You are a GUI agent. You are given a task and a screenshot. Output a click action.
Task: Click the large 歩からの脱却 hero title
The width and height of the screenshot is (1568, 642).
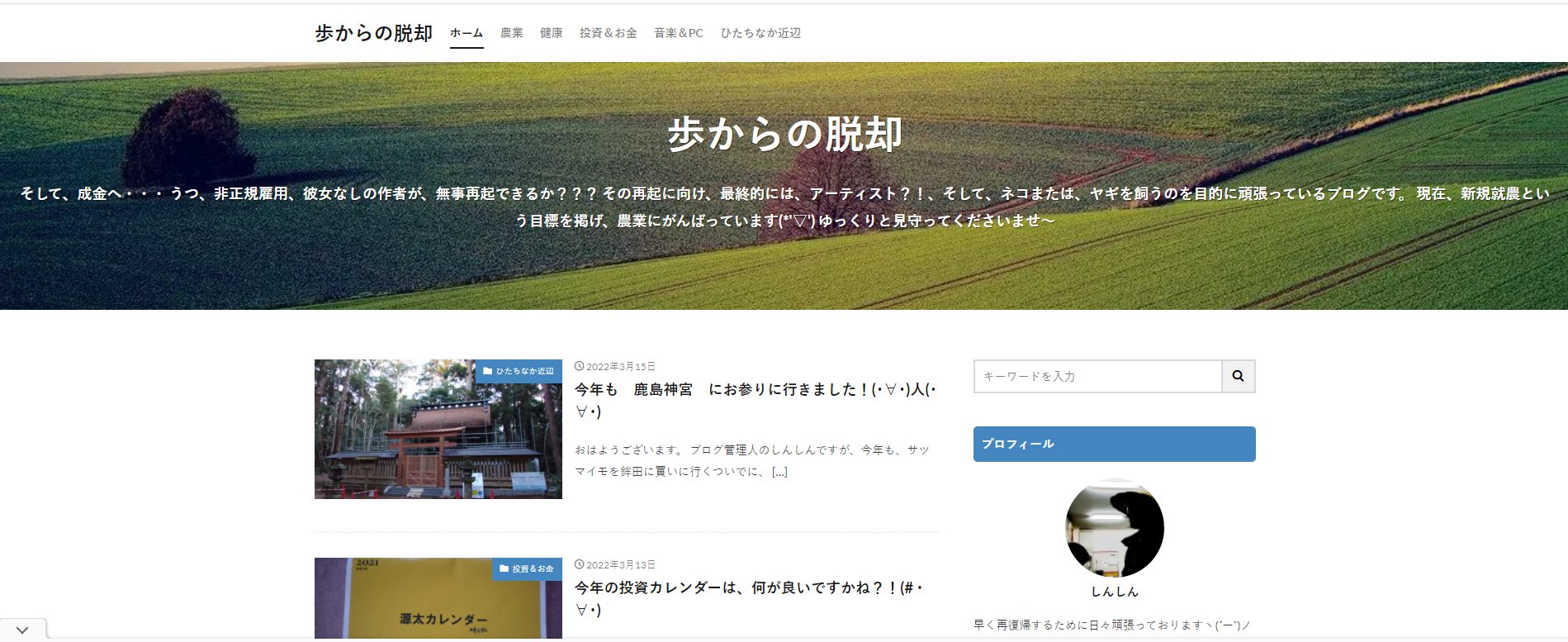784,134
